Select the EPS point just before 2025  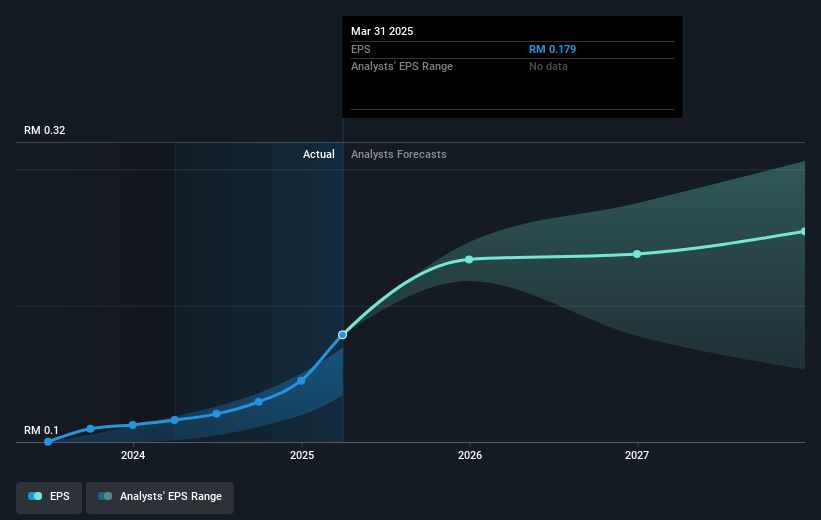259,402
